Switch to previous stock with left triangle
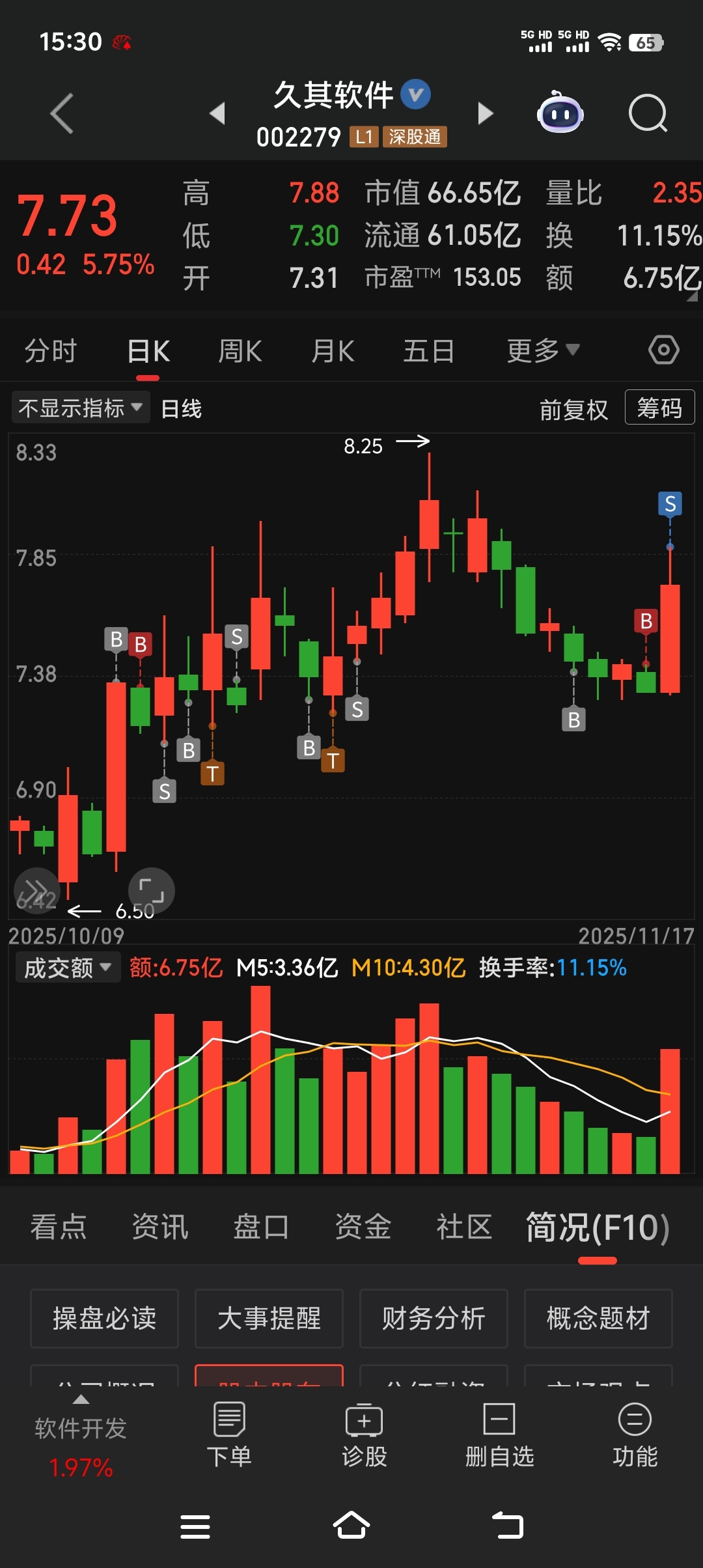The image size is (703, 1568). (217, 113)
